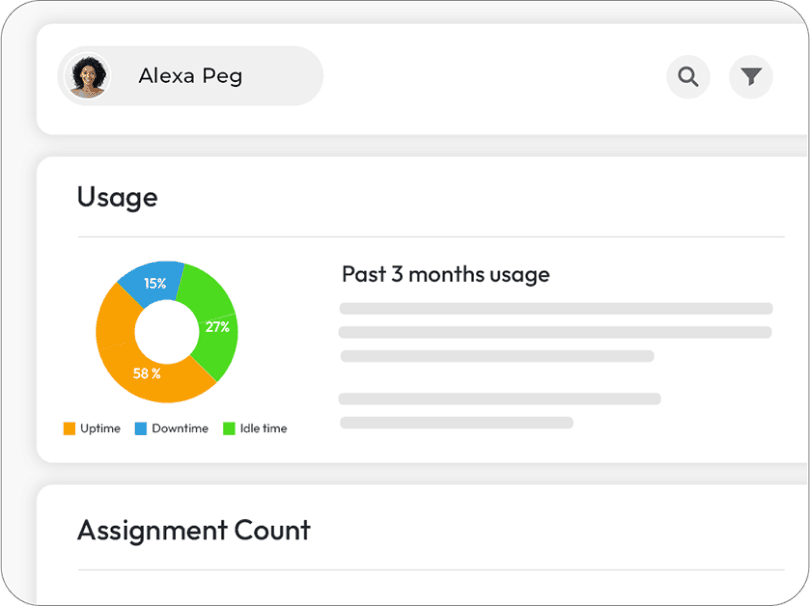This screenshot has height=606, width=810.
Task: Click the Usage section heading
Action: [117, 197]
